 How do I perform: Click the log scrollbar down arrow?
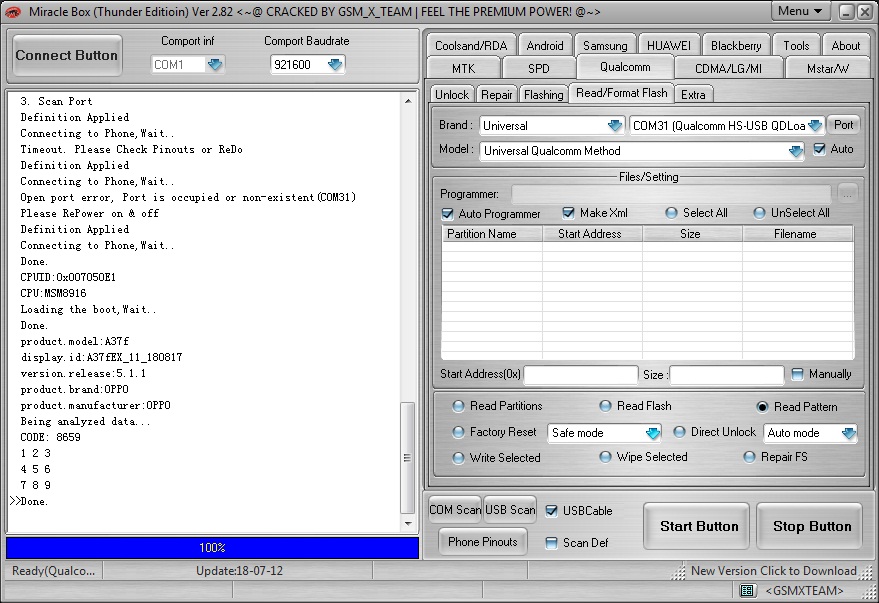[408, 523]
